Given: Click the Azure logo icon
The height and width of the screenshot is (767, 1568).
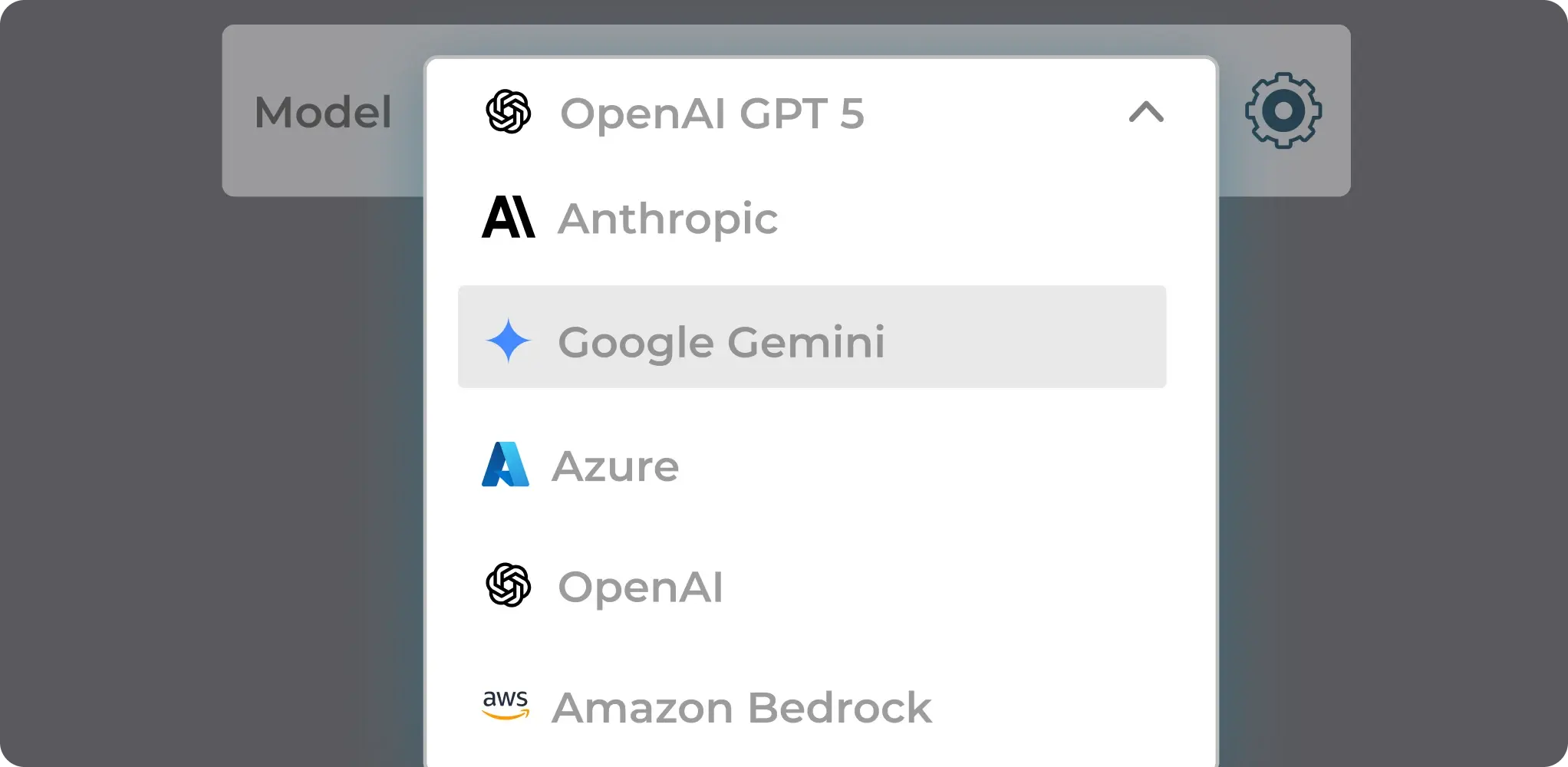Looking at the screenshot, I should coord(505,464).
